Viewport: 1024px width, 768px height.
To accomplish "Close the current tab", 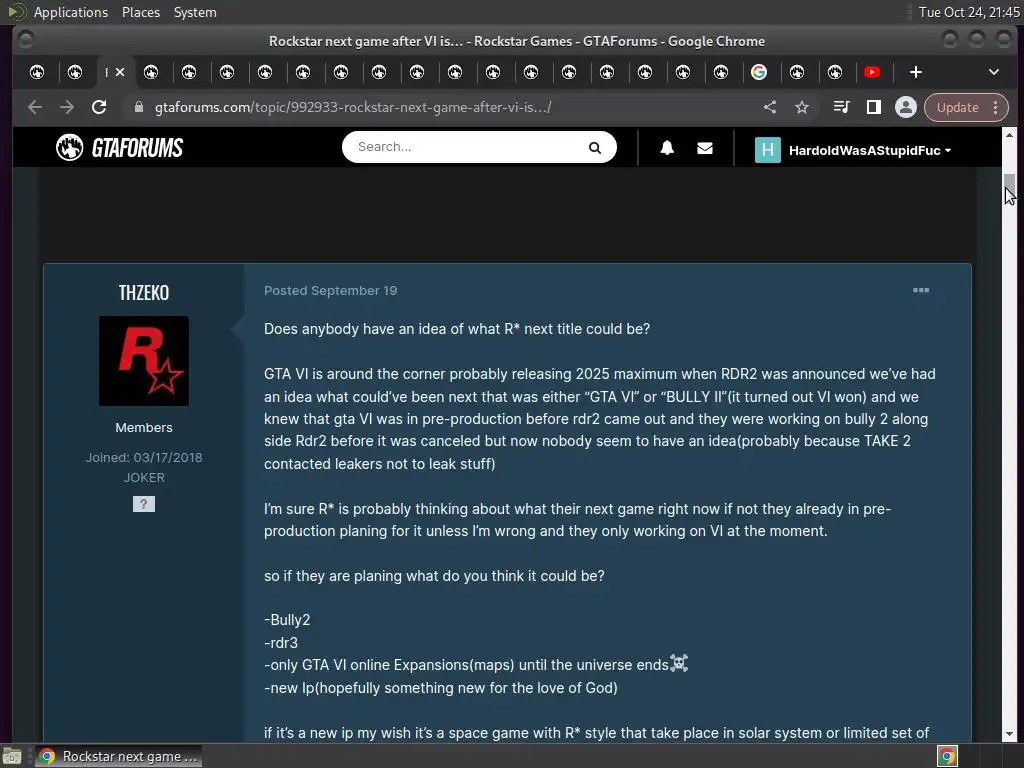I will [120, 72].
